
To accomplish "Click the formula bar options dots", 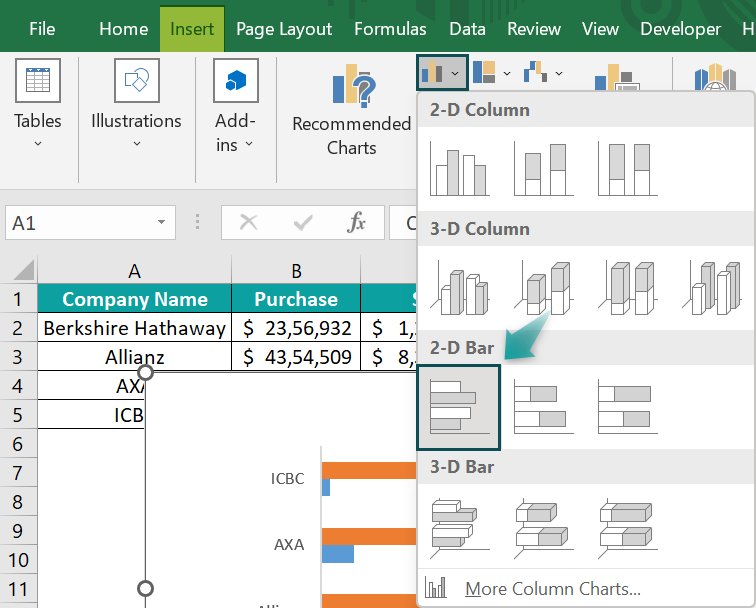I will (x=197, y=221).
